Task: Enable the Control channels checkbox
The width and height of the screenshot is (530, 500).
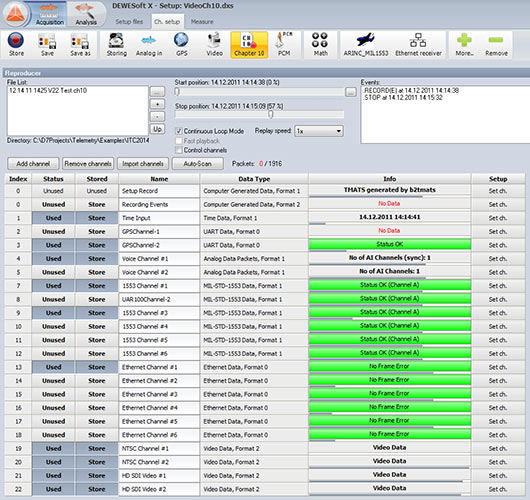Action: point(179,150)
